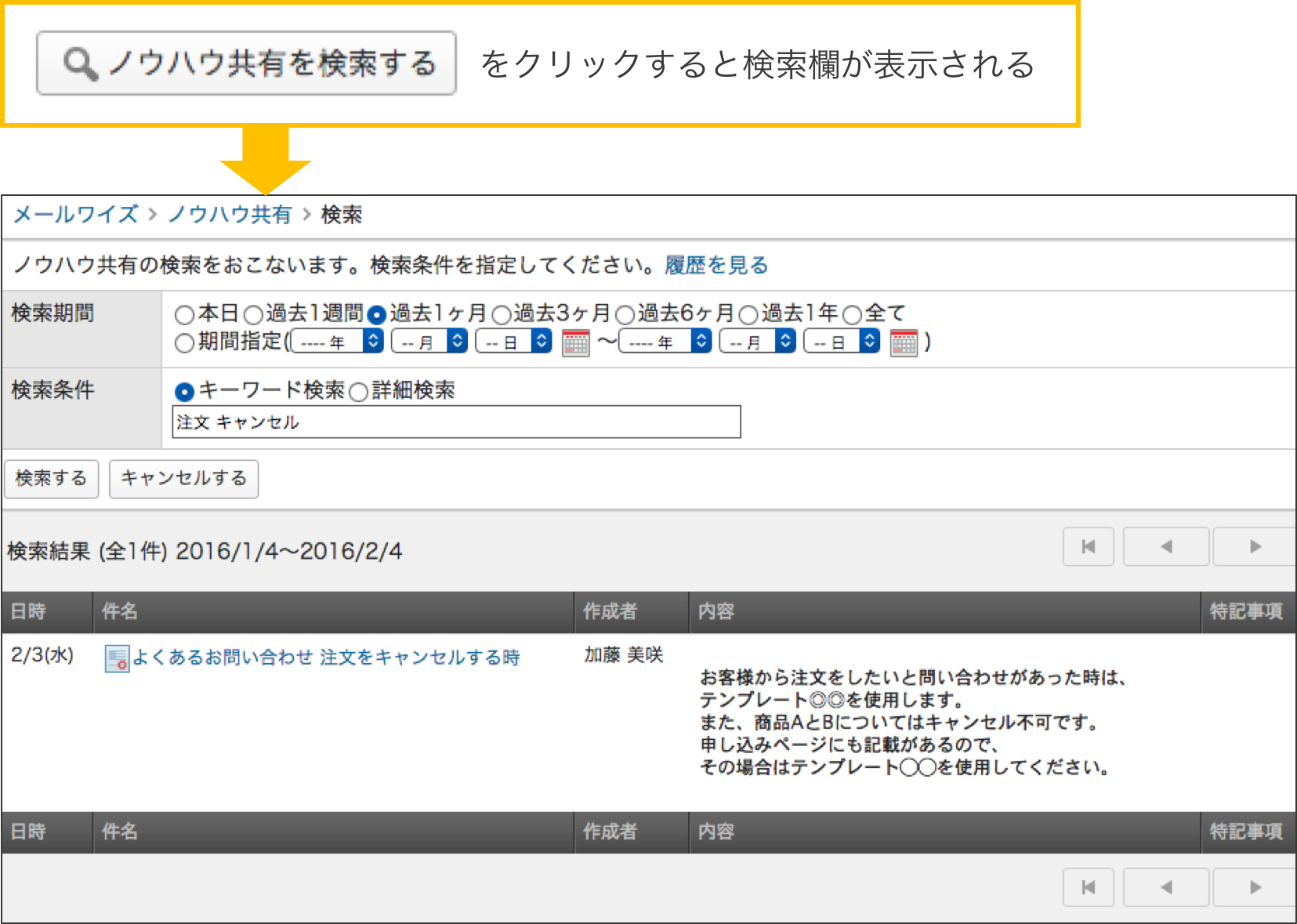Go to previous page in top pager
1297x924 pixels.
tap(1166, 546)
